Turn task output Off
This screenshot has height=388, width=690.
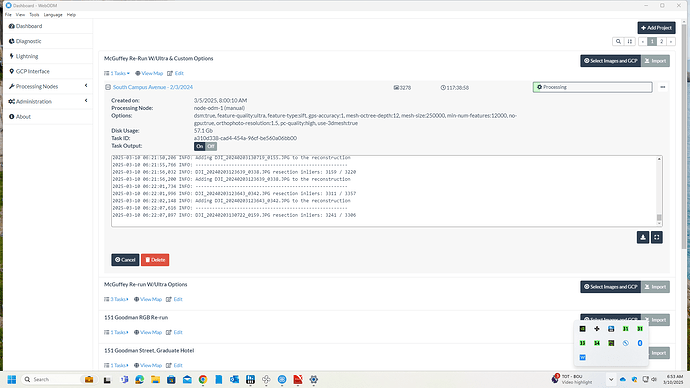coord(211,146)
